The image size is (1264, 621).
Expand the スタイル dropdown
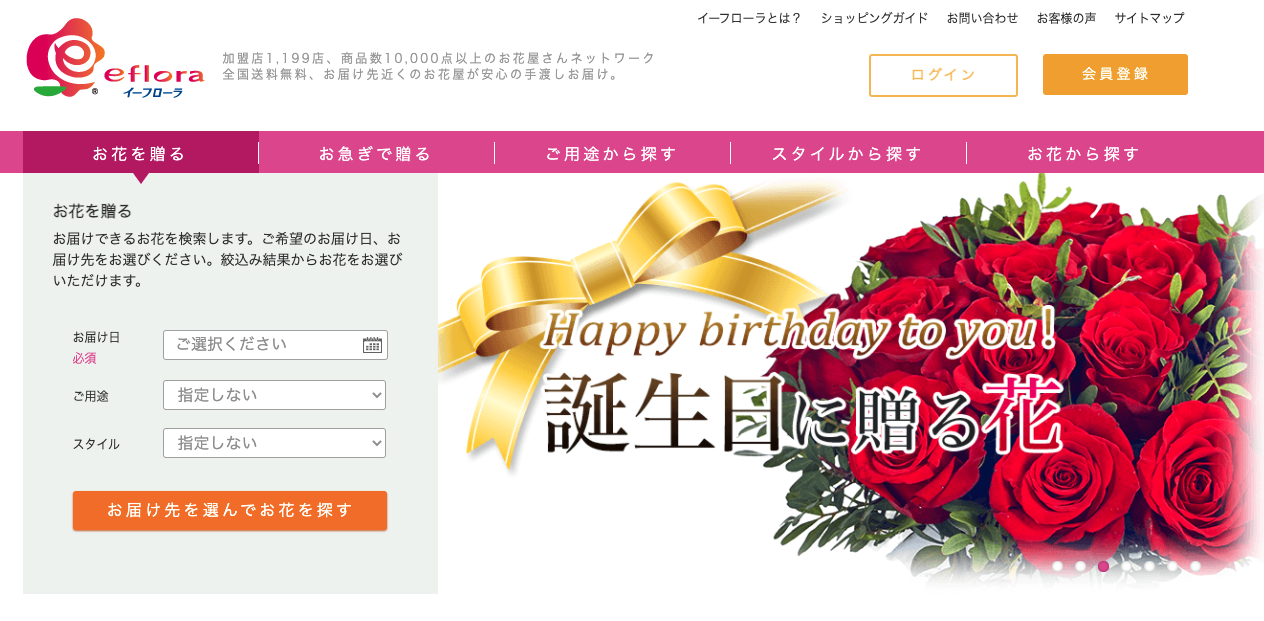click(x=274, y=443)
